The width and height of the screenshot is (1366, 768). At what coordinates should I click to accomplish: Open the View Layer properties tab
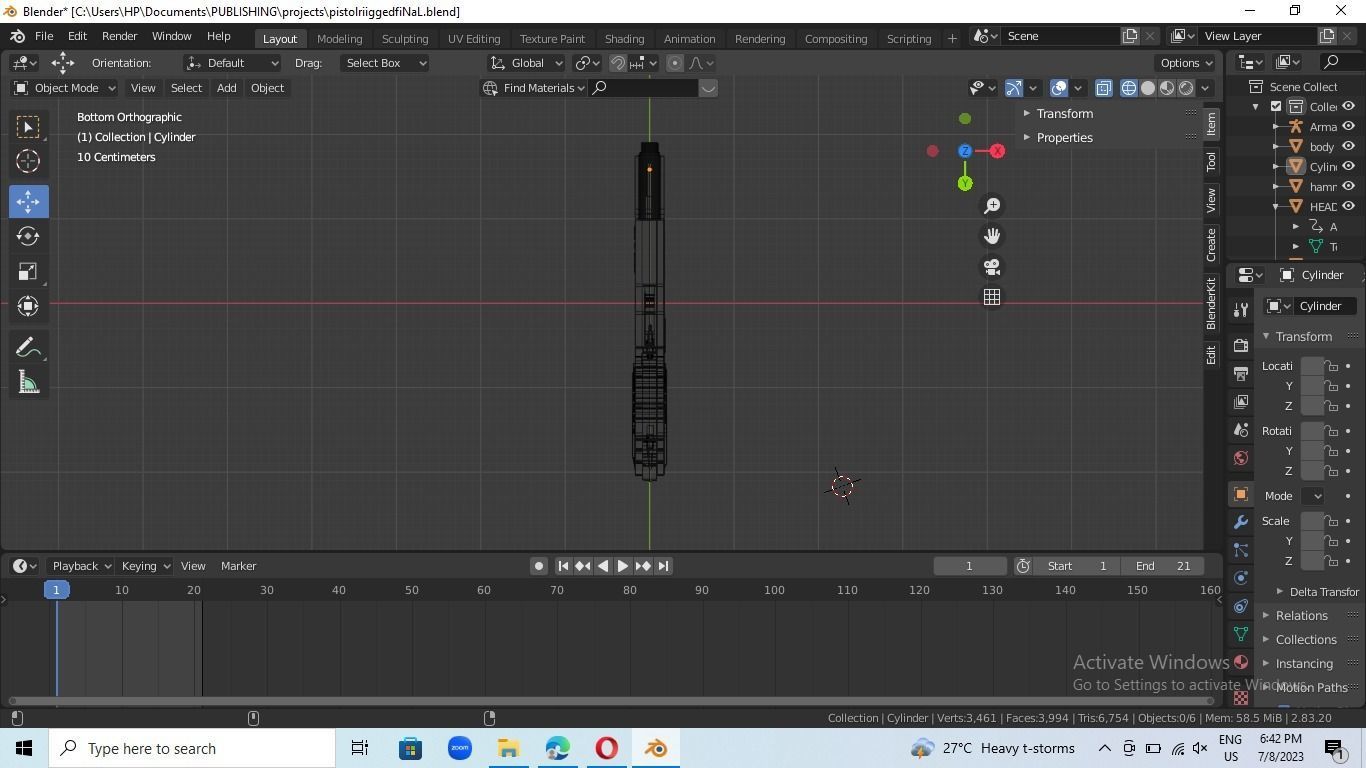point(1241,402)
